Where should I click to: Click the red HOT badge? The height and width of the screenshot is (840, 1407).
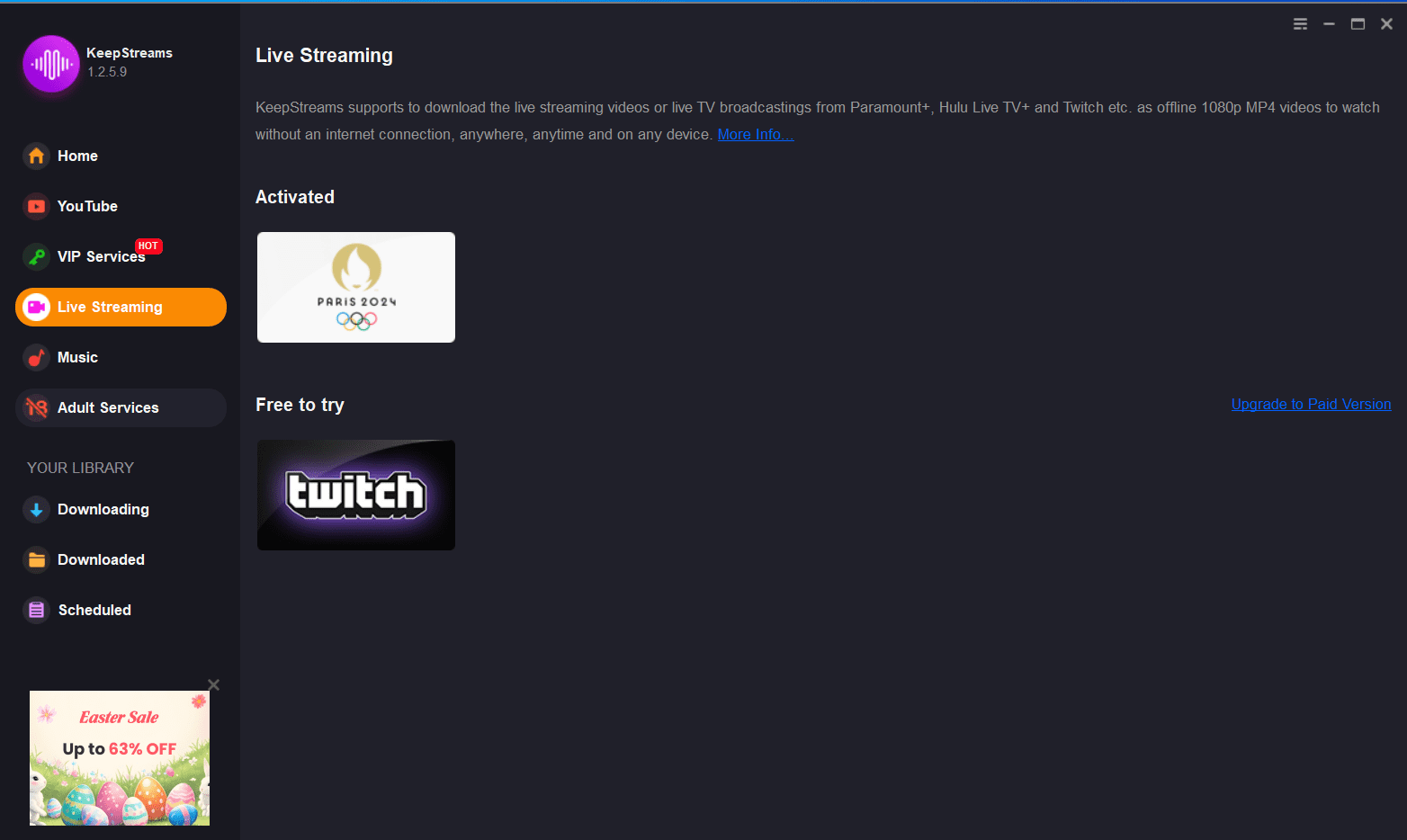pyautogui.click(x=148, y=246)
